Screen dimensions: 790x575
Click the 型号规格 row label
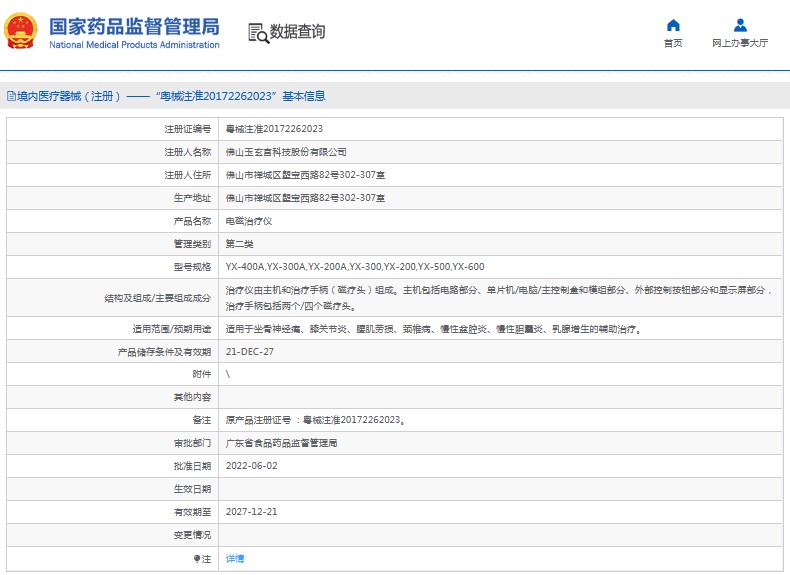point(192,267)
